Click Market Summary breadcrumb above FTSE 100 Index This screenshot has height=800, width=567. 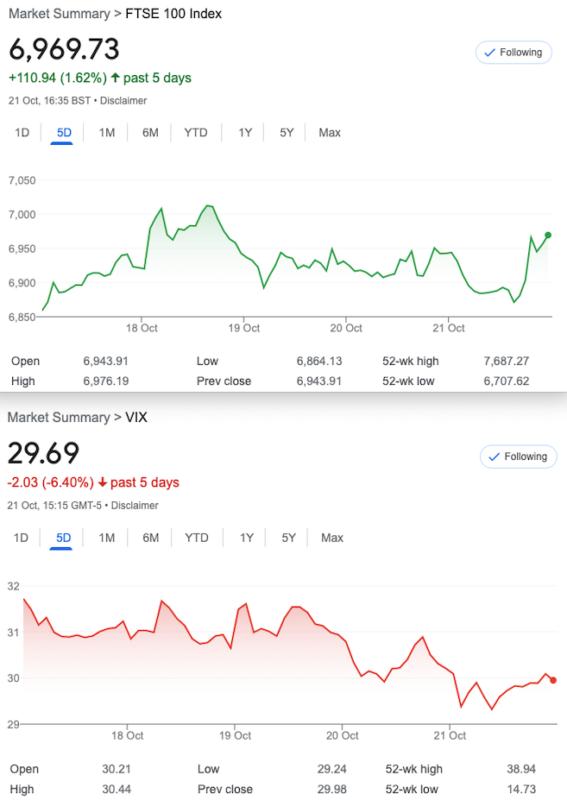59,14
